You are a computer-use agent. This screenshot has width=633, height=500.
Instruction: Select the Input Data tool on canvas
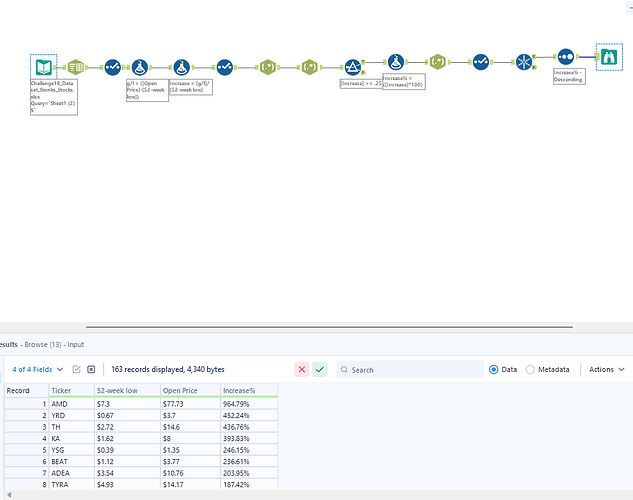(x=43, y=67)
